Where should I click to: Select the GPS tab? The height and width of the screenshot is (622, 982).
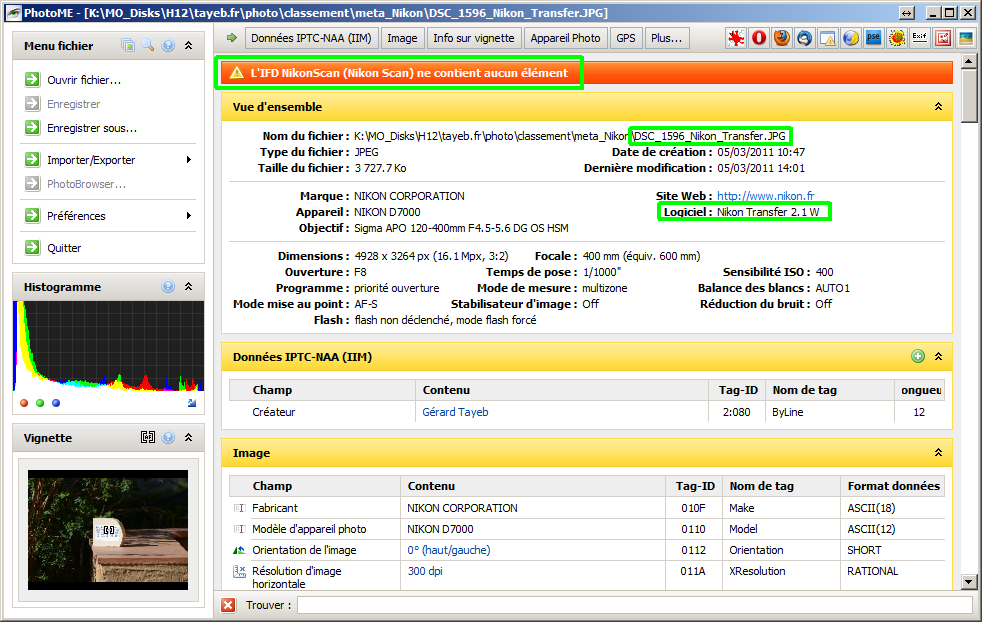(626, 38)
